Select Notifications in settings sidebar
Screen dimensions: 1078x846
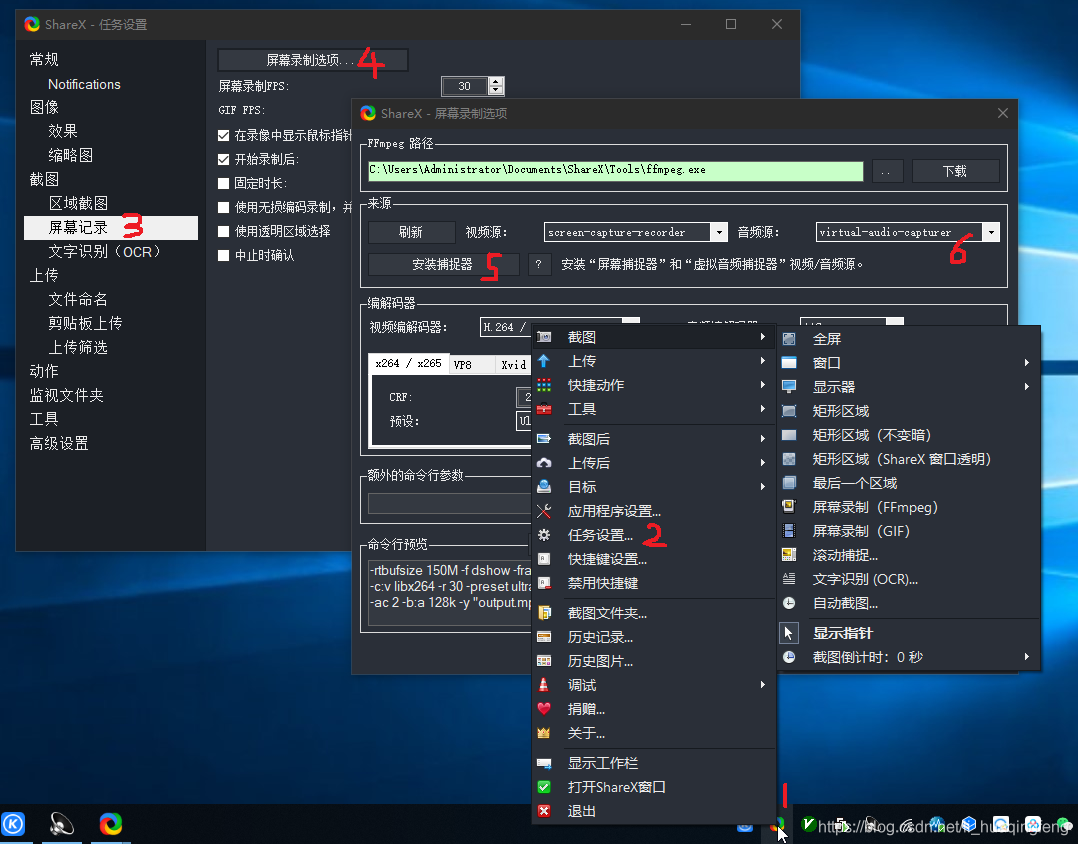tap(84, 85)
